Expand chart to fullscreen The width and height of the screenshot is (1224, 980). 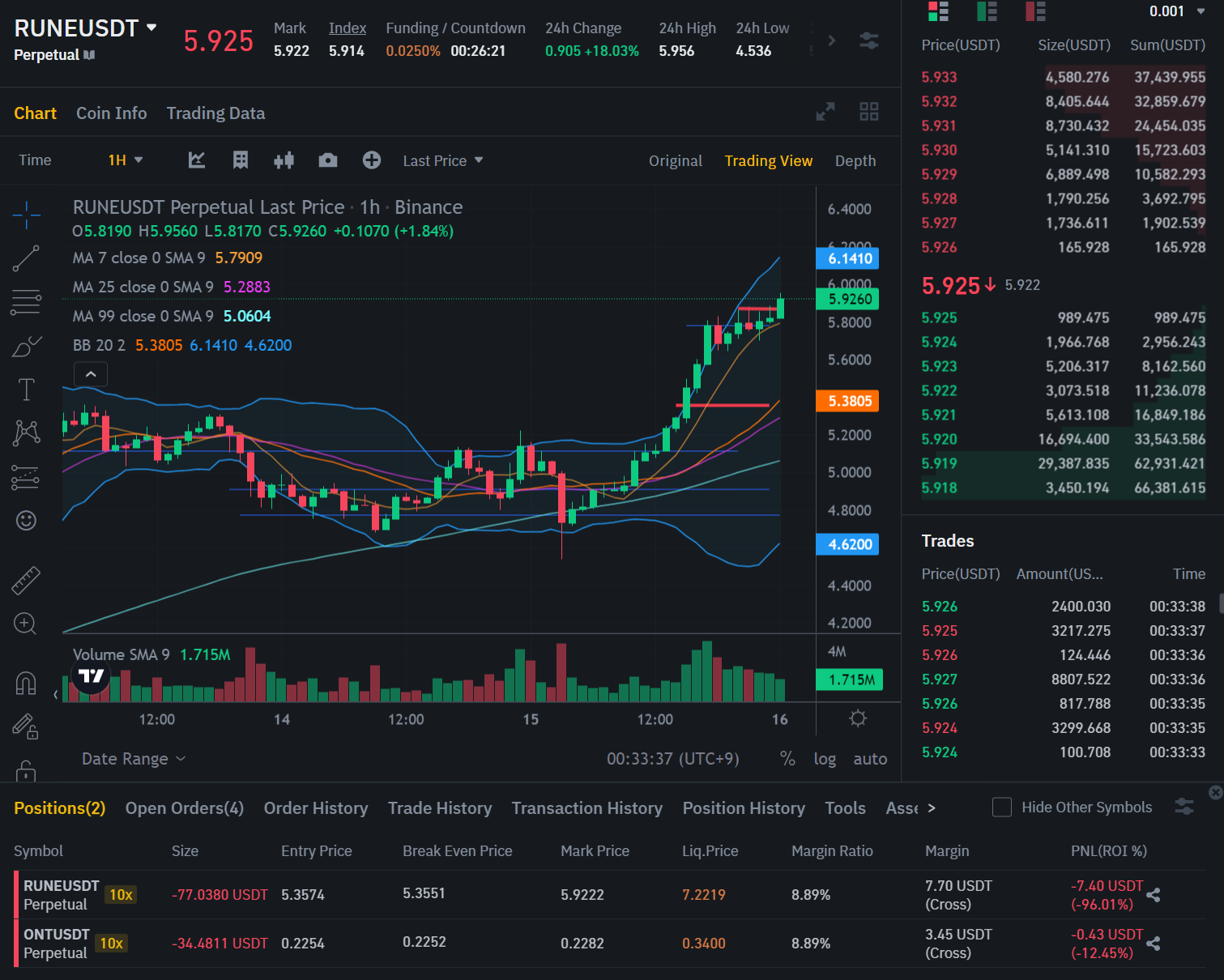825,112
